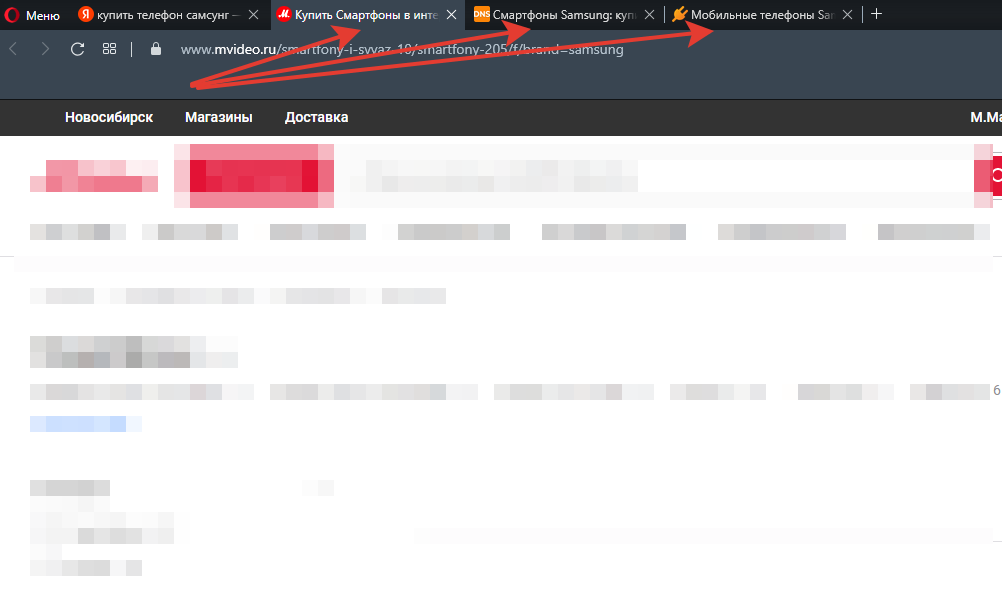Close the DNS Samsung tab

(649, 15)
